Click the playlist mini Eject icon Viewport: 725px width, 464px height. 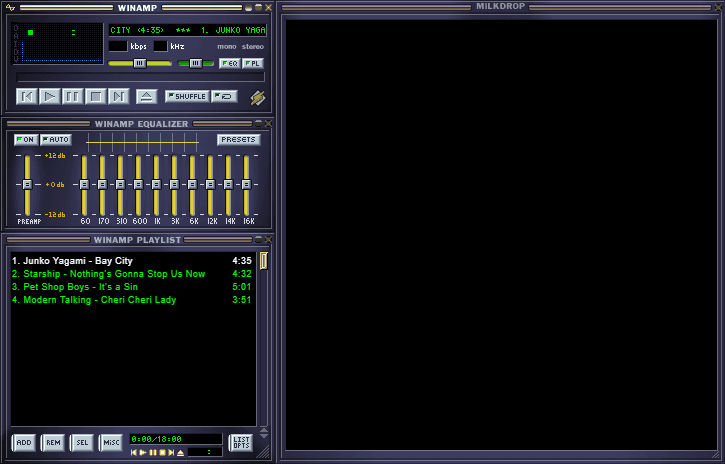tap(180, 452)
